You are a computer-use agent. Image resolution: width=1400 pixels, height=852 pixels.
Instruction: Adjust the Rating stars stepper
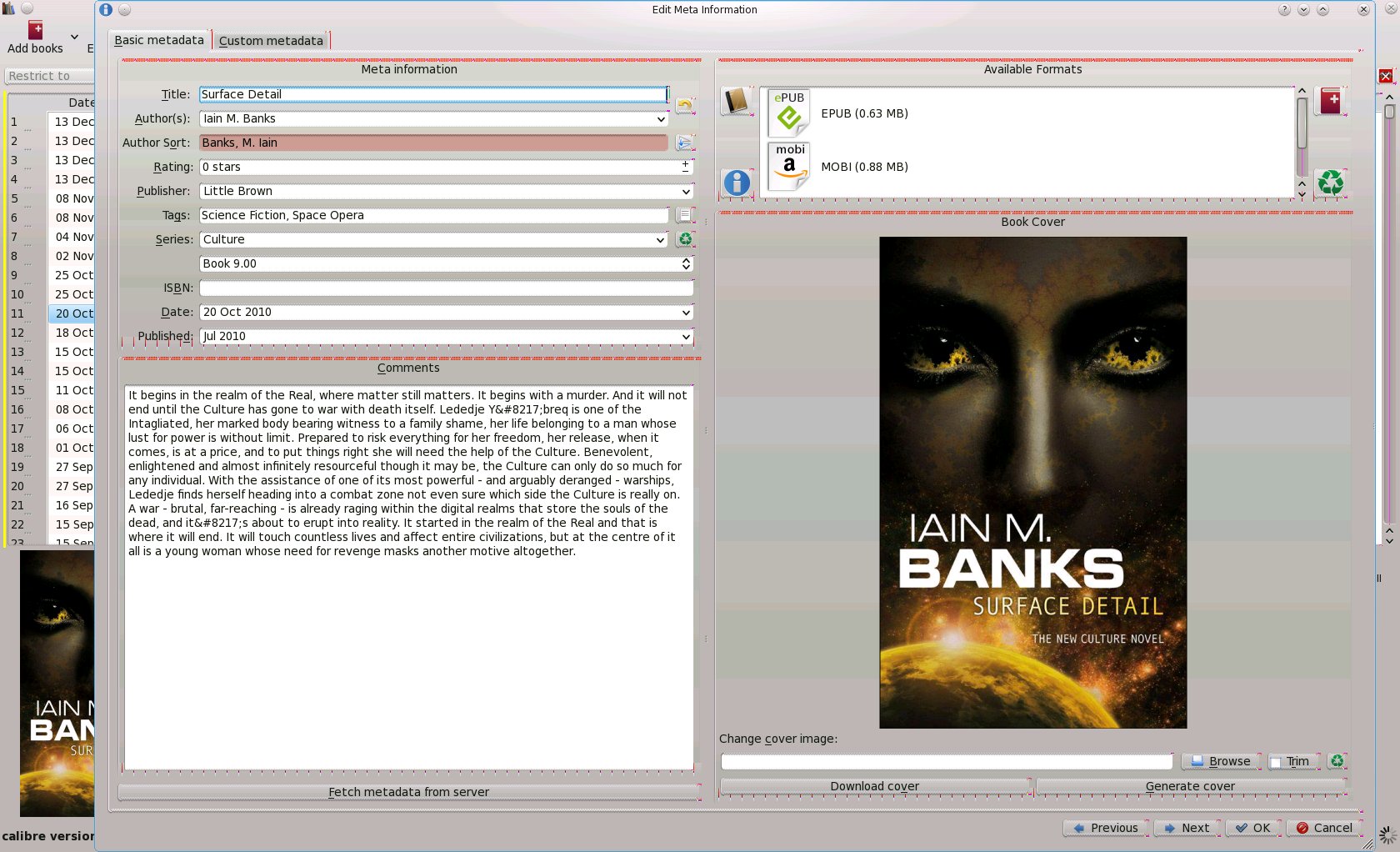point(685,167)
